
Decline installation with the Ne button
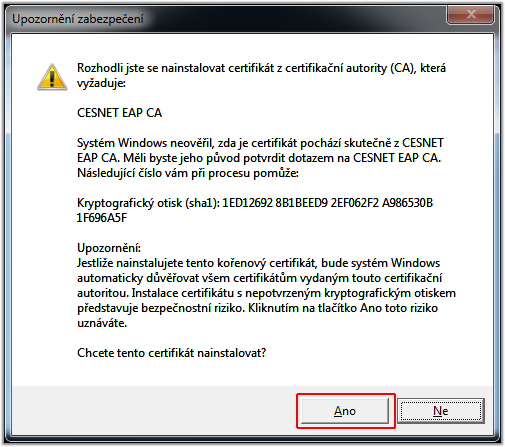coord(441,411)
